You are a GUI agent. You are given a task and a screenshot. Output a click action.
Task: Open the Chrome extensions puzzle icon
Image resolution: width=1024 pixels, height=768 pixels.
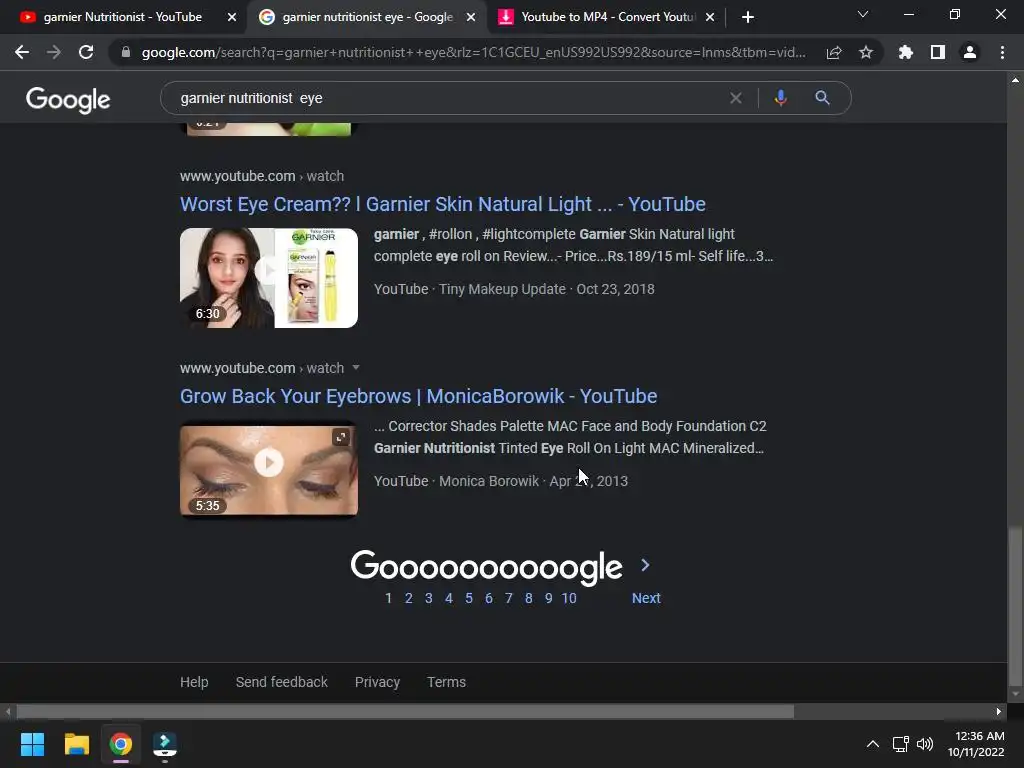pos(906,52)
